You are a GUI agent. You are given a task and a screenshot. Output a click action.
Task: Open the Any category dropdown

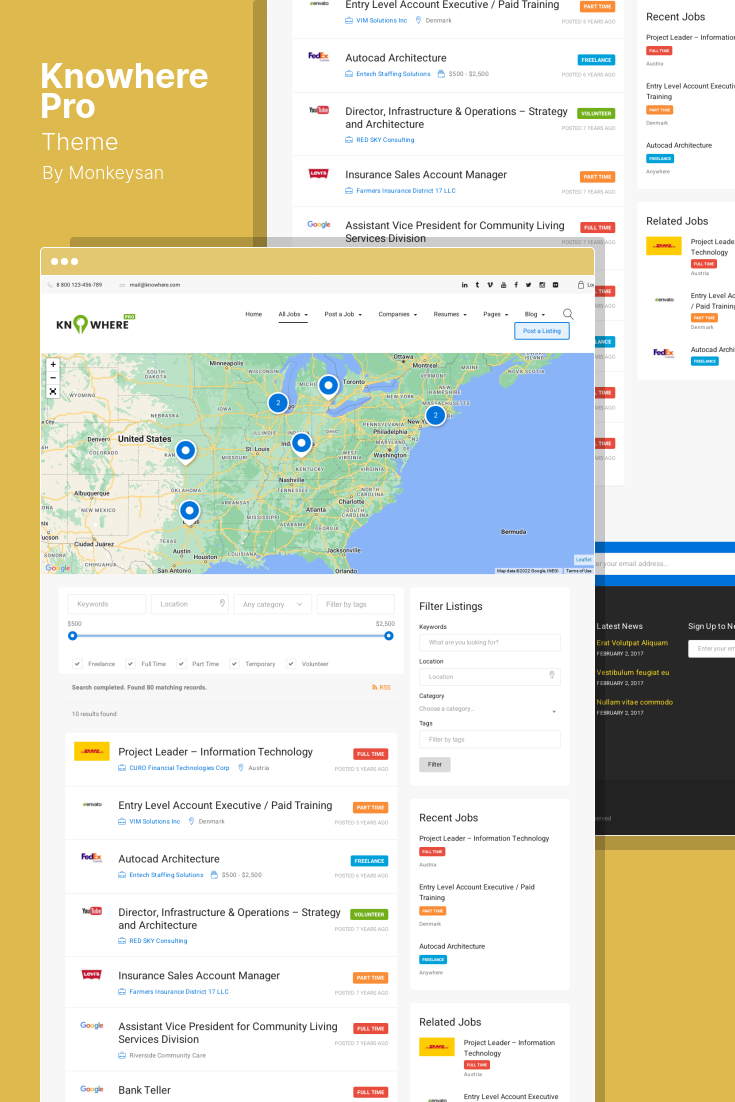pyautogui.click(x=272, y=604)
